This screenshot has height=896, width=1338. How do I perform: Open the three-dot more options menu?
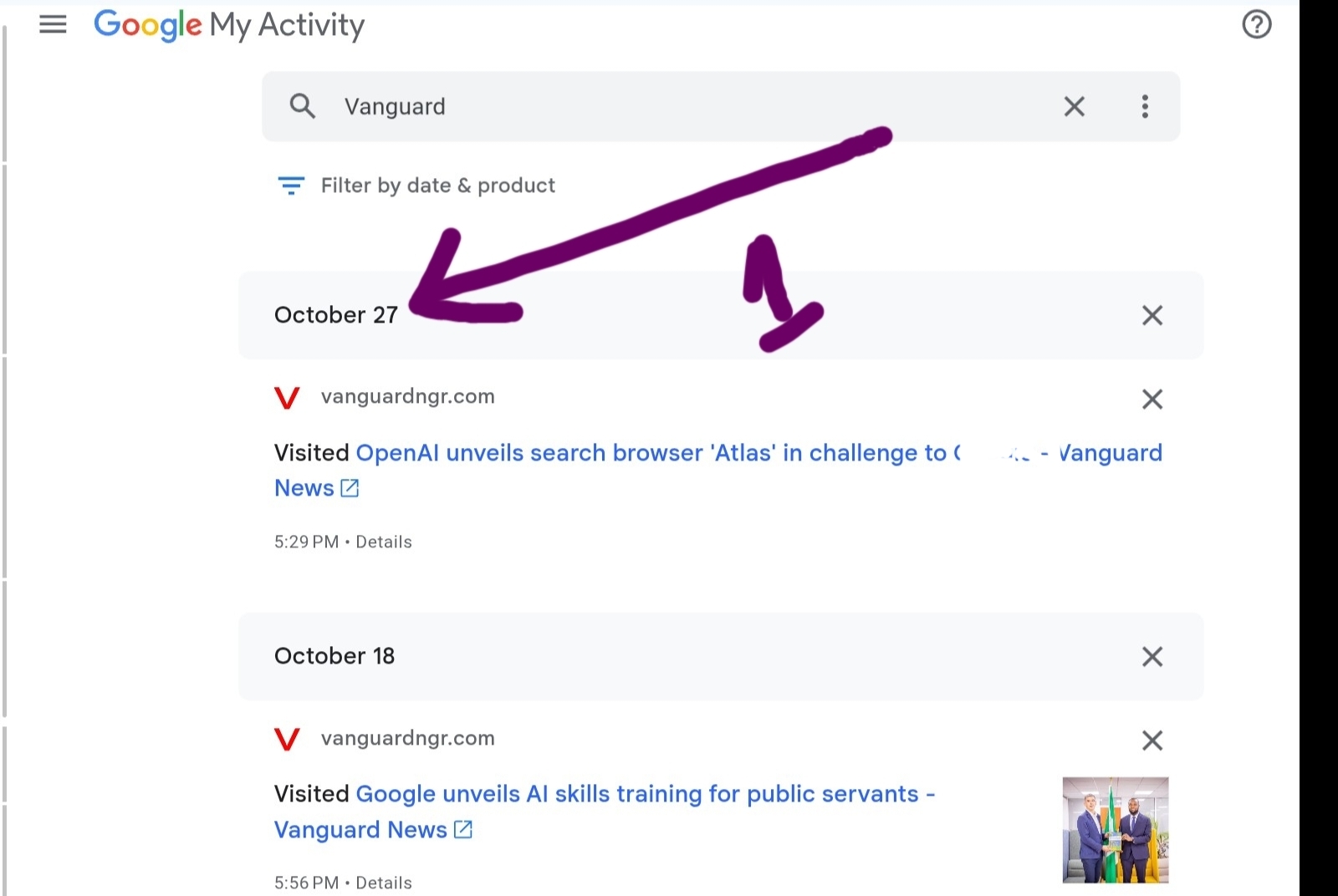point(1145,106)
